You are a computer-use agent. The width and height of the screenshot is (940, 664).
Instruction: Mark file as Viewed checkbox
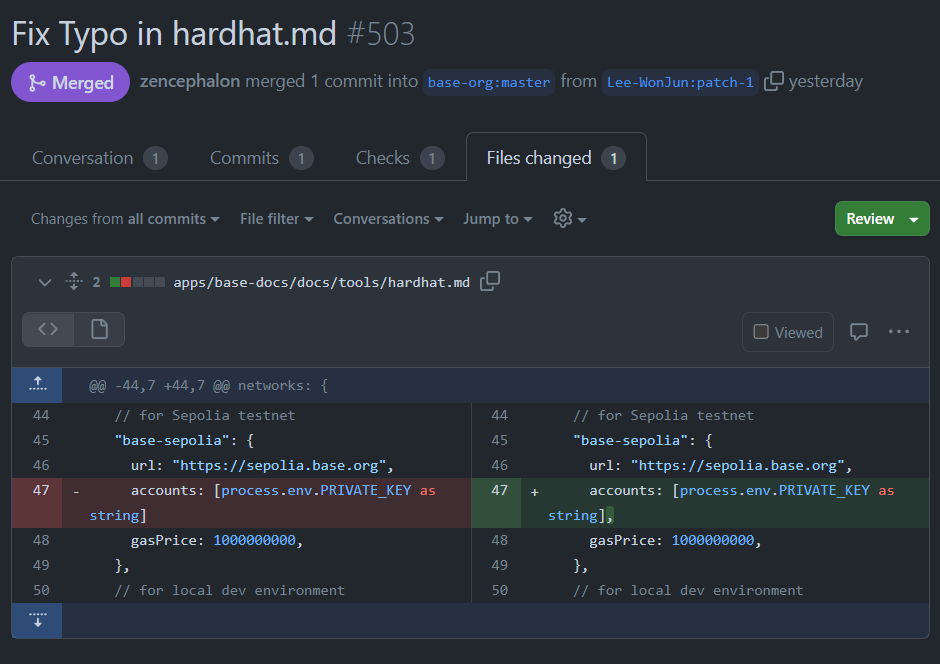pyautogui.click(x=761, y=332)
